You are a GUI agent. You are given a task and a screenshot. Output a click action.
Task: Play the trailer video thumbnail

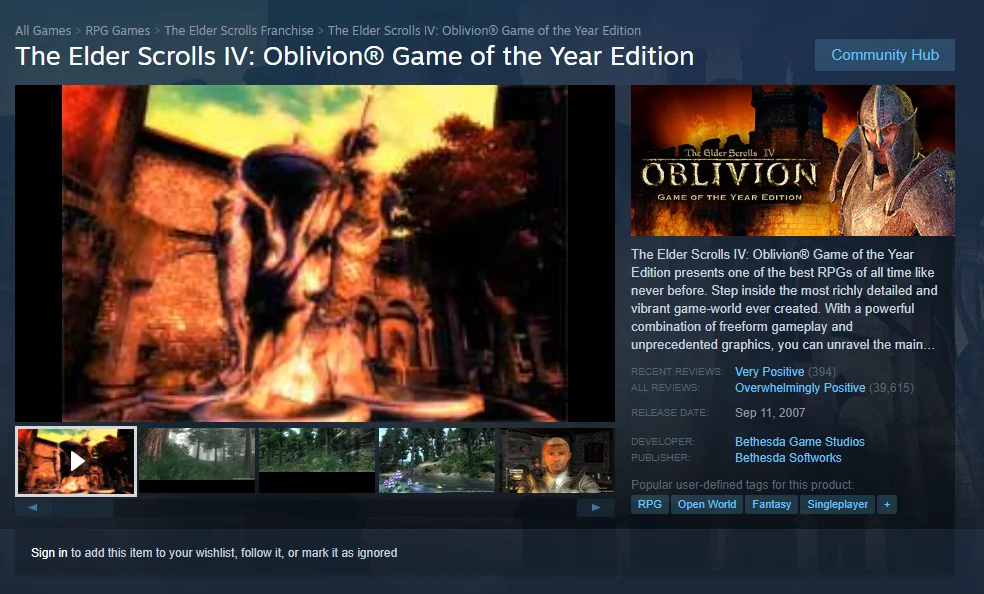(x=76, y=462)
